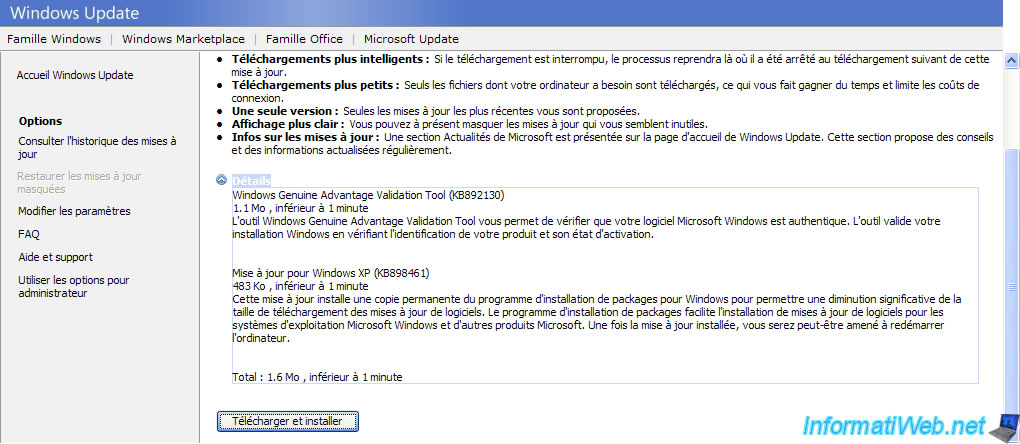Click the Détails heading label
Viewport: 1020px width, 444px height.
(x=251, y=181)
